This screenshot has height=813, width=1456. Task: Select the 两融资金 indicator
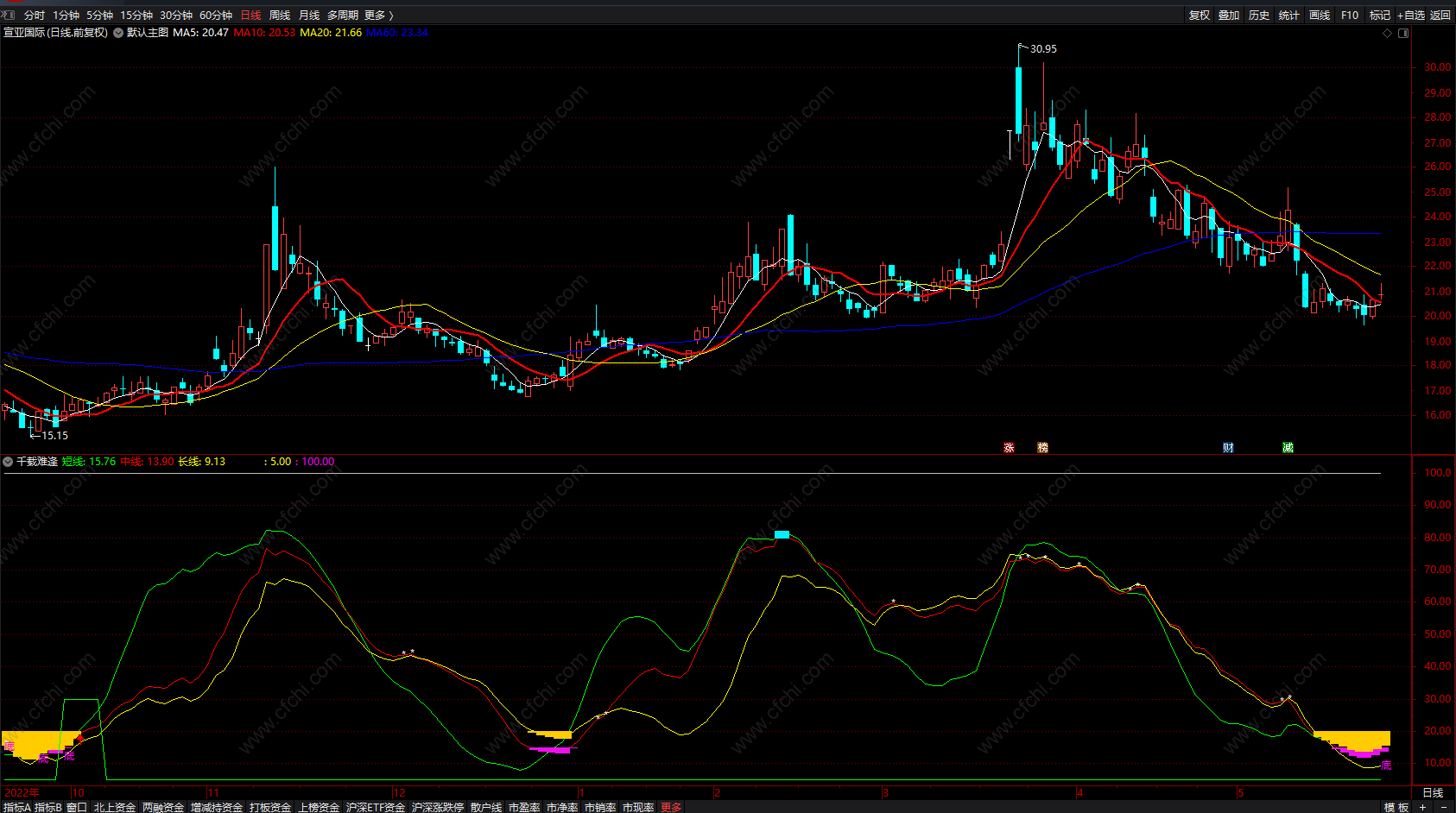(163, 807)
